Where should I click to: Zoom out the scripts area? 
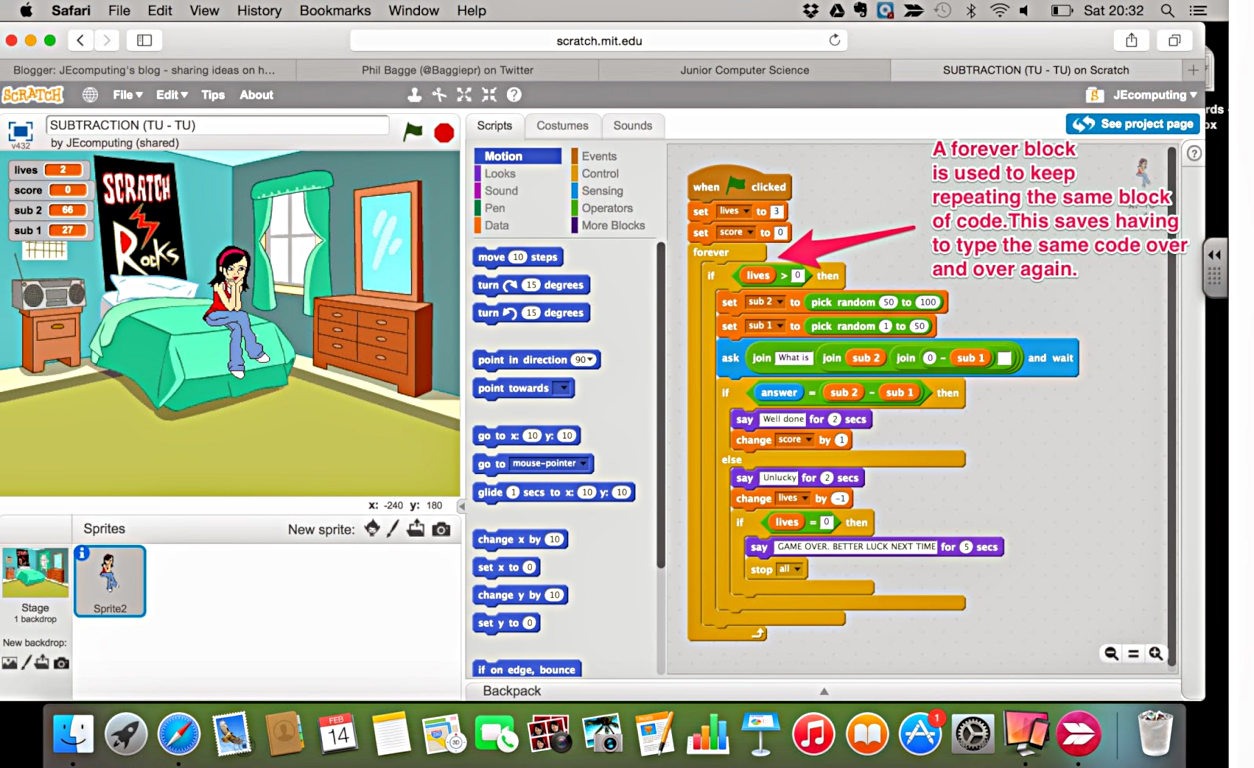[x=1111, y=653]
